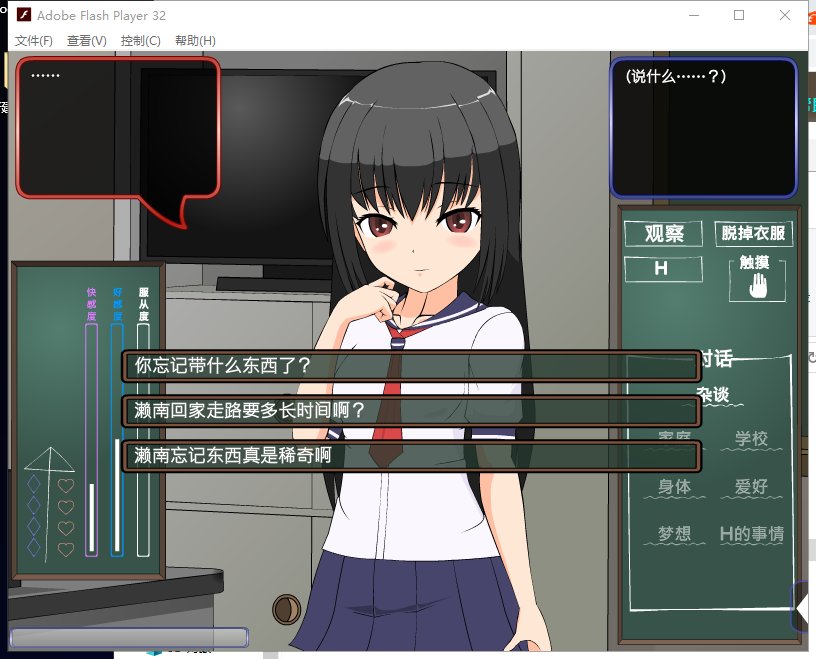Viewport: 816px width, 659px height.
Task: Select the 爱好 topic
Action: coord(751,487)
